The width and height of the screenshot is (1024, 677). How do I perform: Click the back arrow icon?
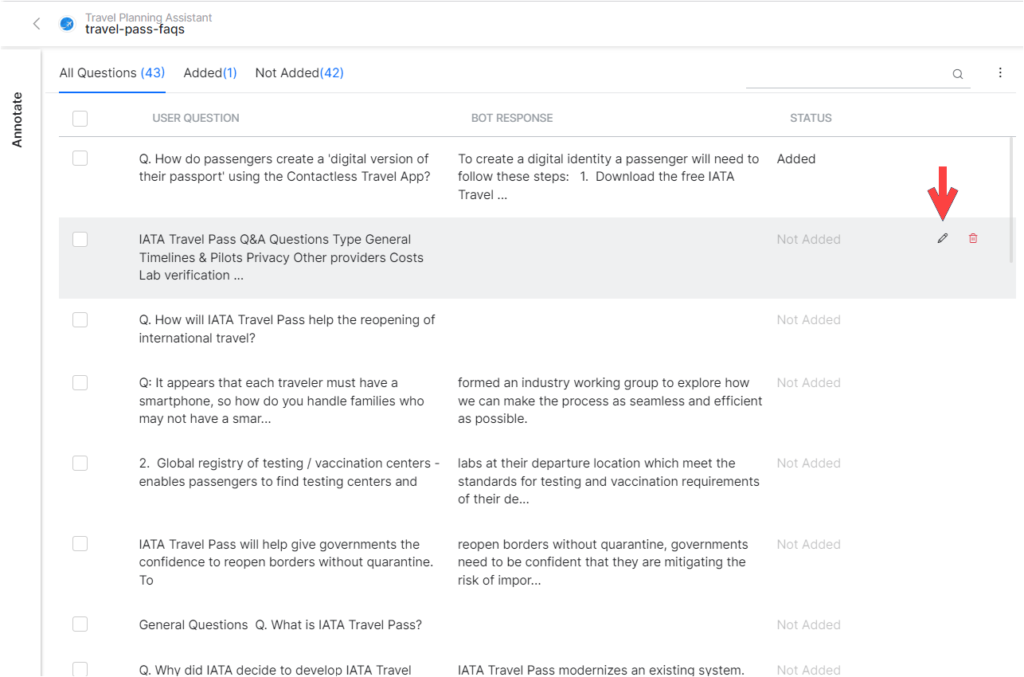[x=37, y=24]
